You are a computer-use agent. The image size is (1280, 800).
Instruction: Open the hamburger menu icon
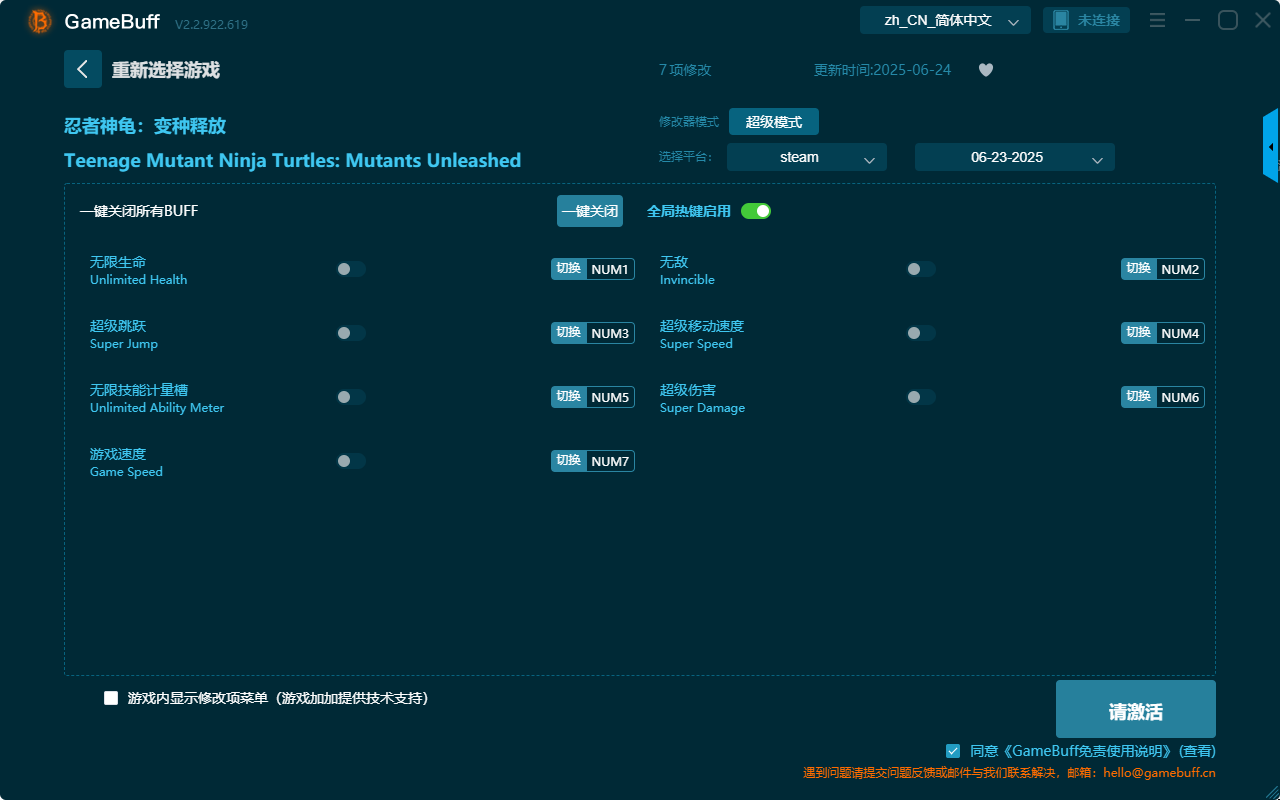point(1157,20)
